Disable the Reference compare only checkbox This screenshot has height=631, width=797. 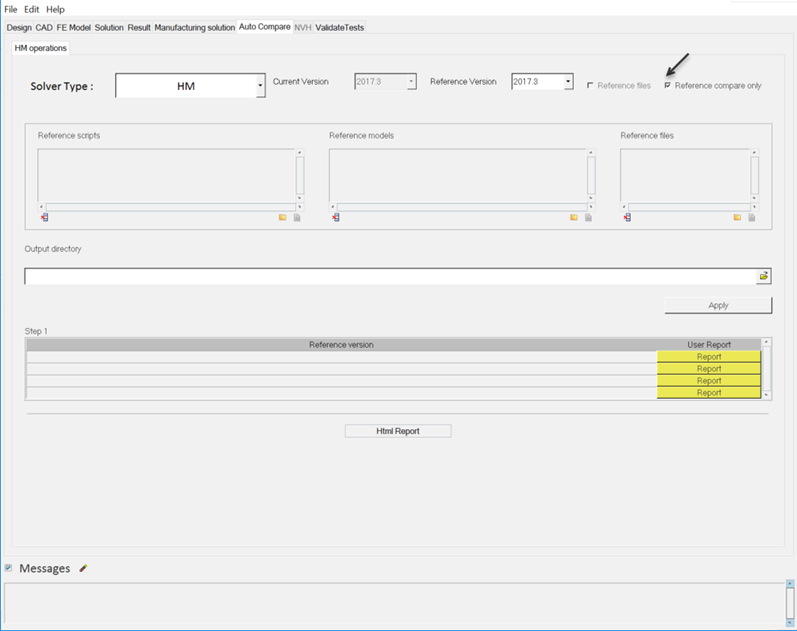(668, 86)
